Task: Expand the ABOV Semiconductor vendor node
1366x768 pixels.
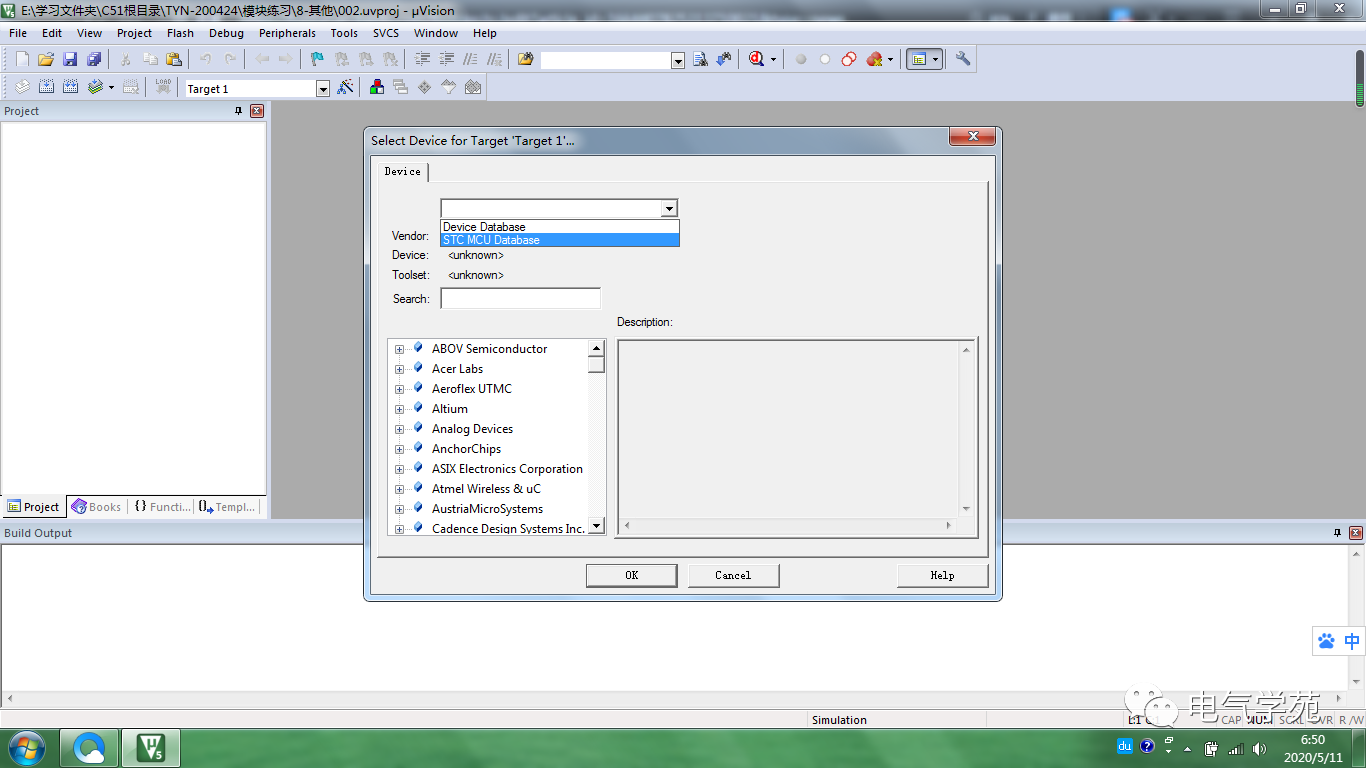Action: coord(399,349)
